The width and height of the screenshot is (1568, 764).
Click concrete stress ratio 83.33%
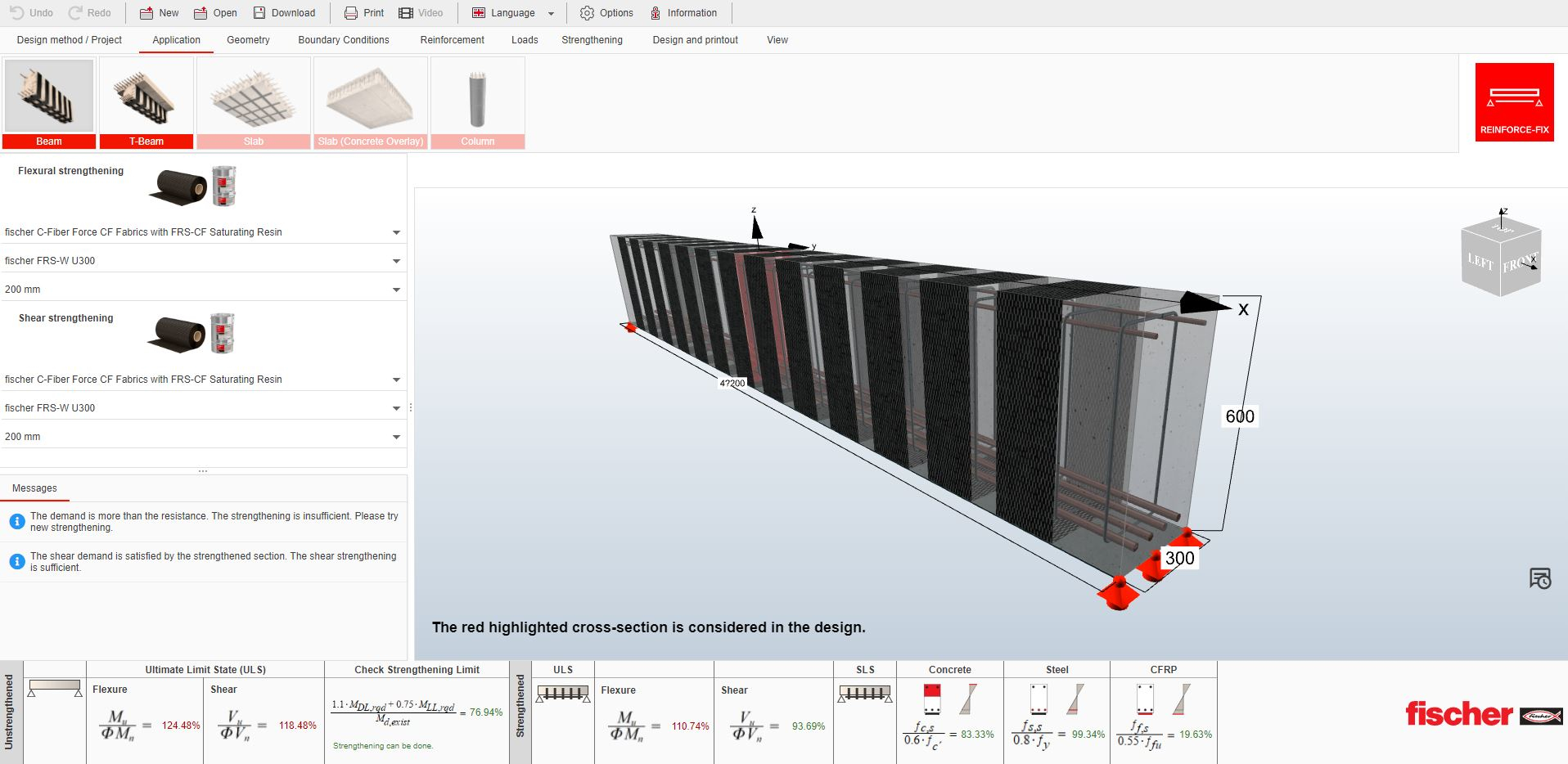click(x=977, y=735)
